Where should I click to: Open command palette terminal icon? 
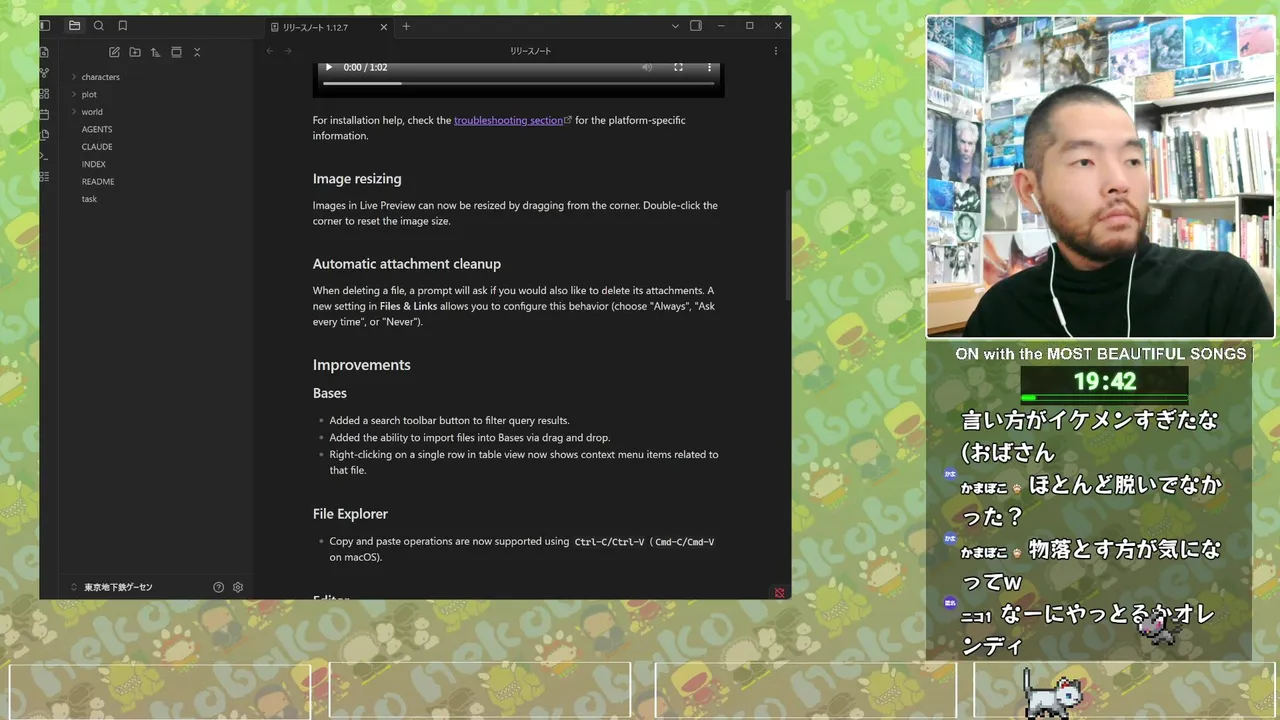pyautogui.click(x=44, y=156)
